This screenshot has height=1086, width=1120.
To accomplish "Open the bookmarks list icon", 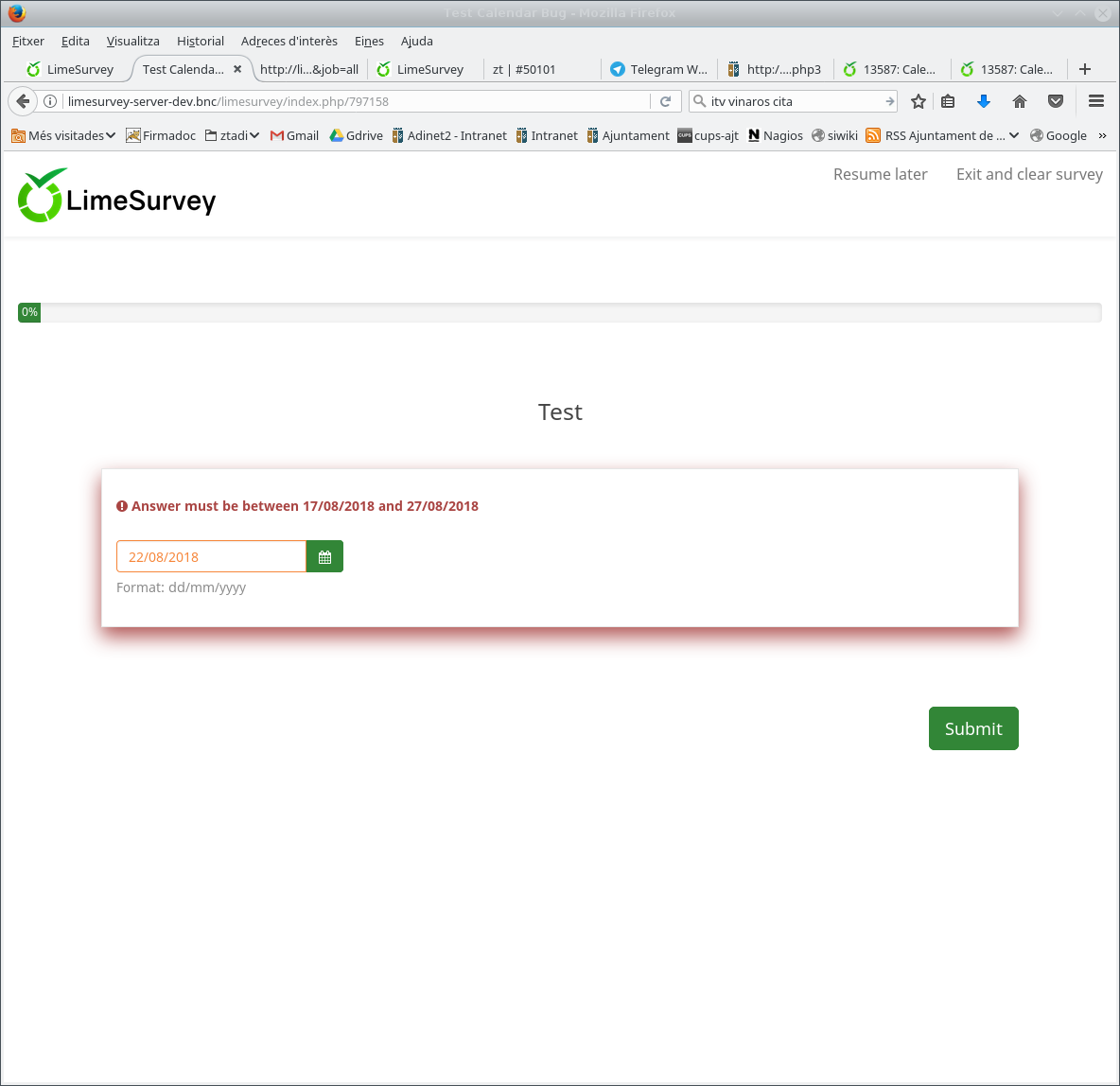I will coord(948,101).
